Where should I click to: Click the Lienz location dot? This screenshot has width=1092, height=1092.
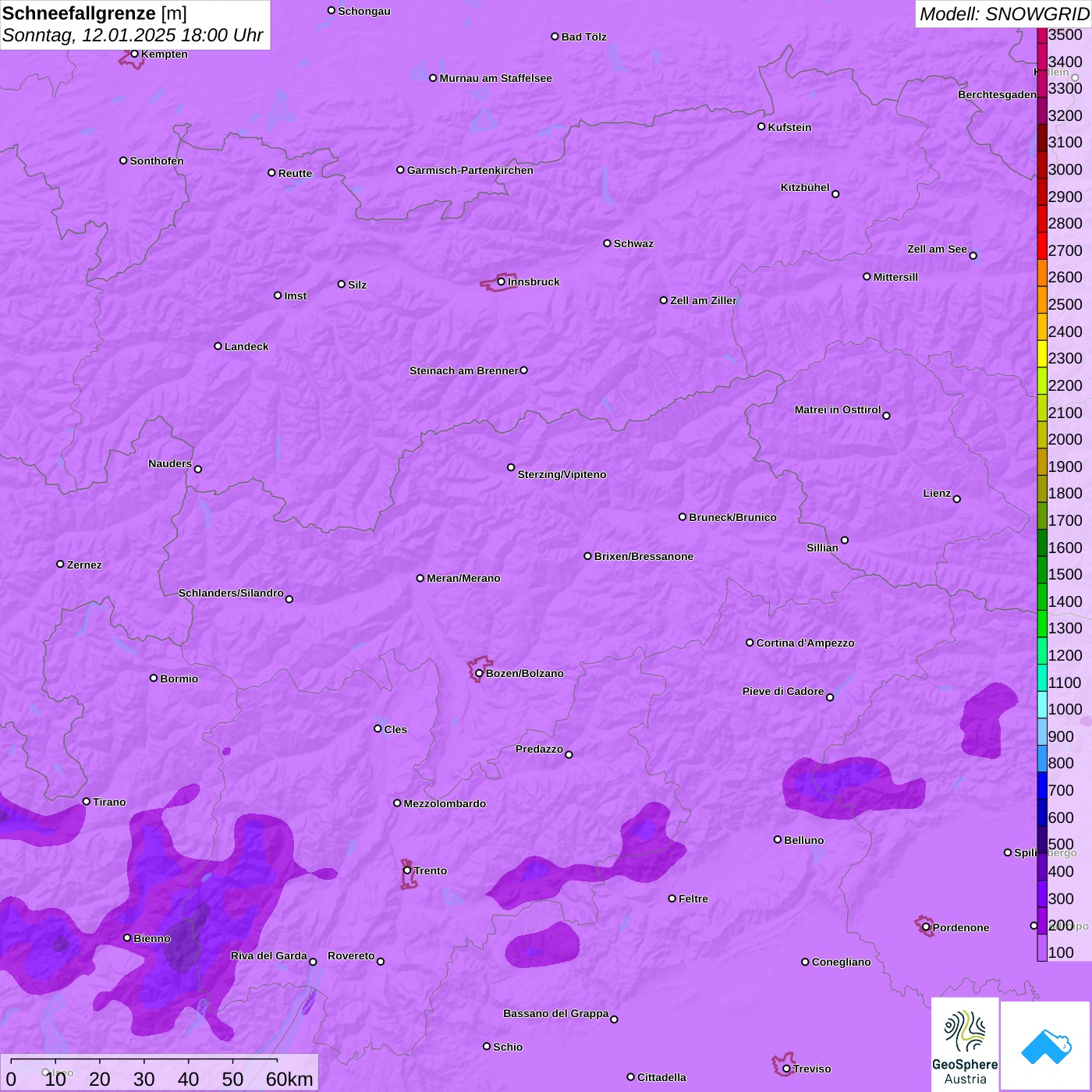(x=957, y=499)
